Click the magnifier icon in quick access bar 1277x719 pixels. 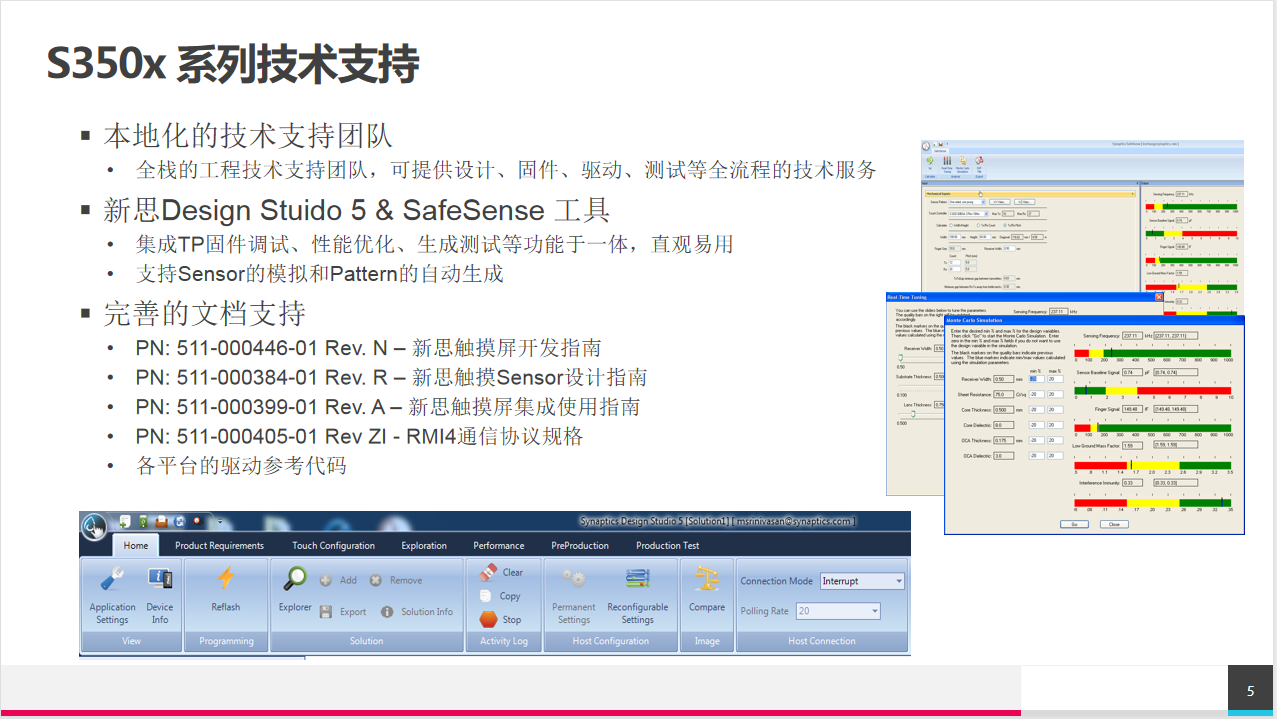pos(197,521)
